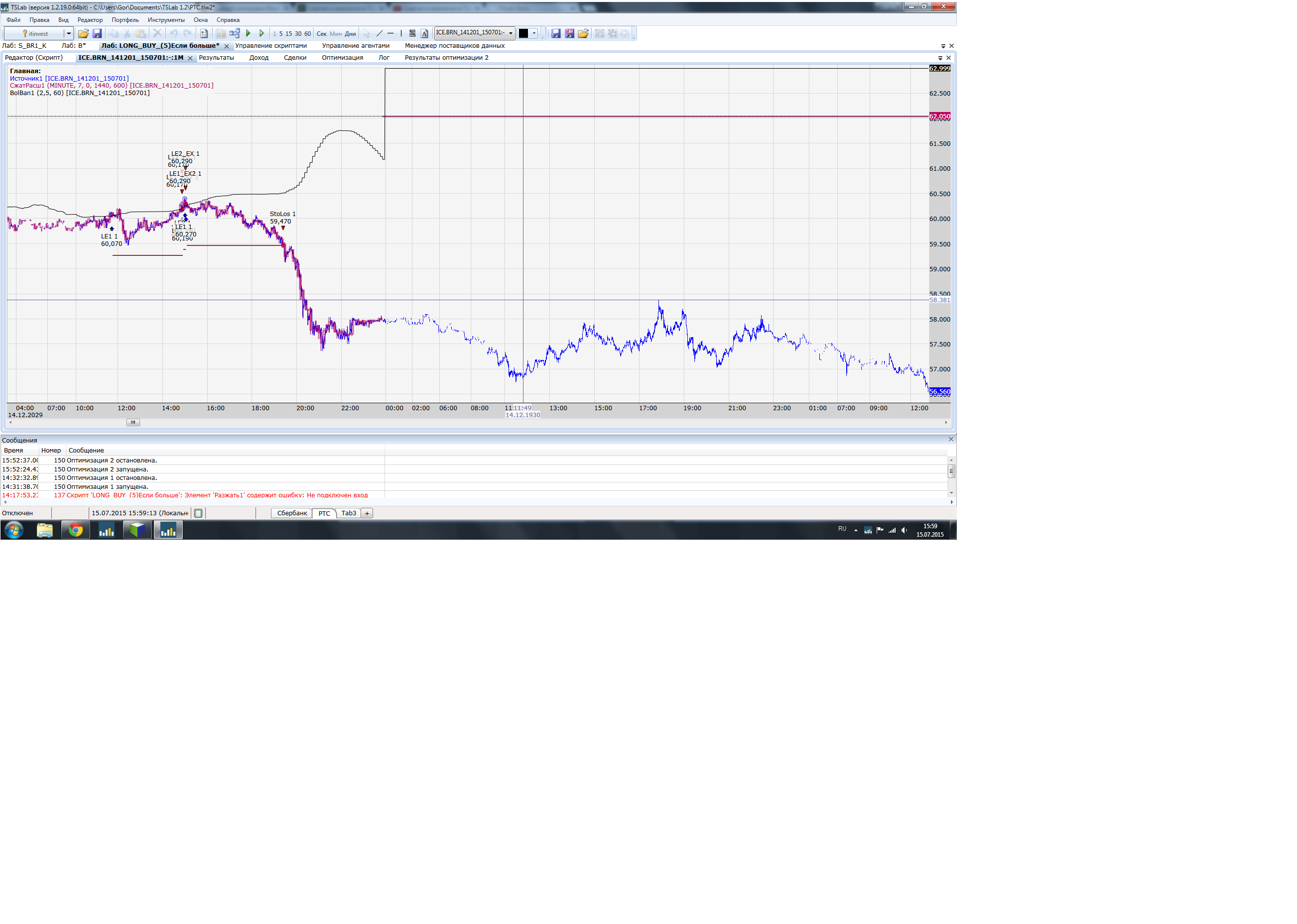The image size is (1297, 924).
Task: Click the Chrome icon in taskbar
Action: point(76,530)
